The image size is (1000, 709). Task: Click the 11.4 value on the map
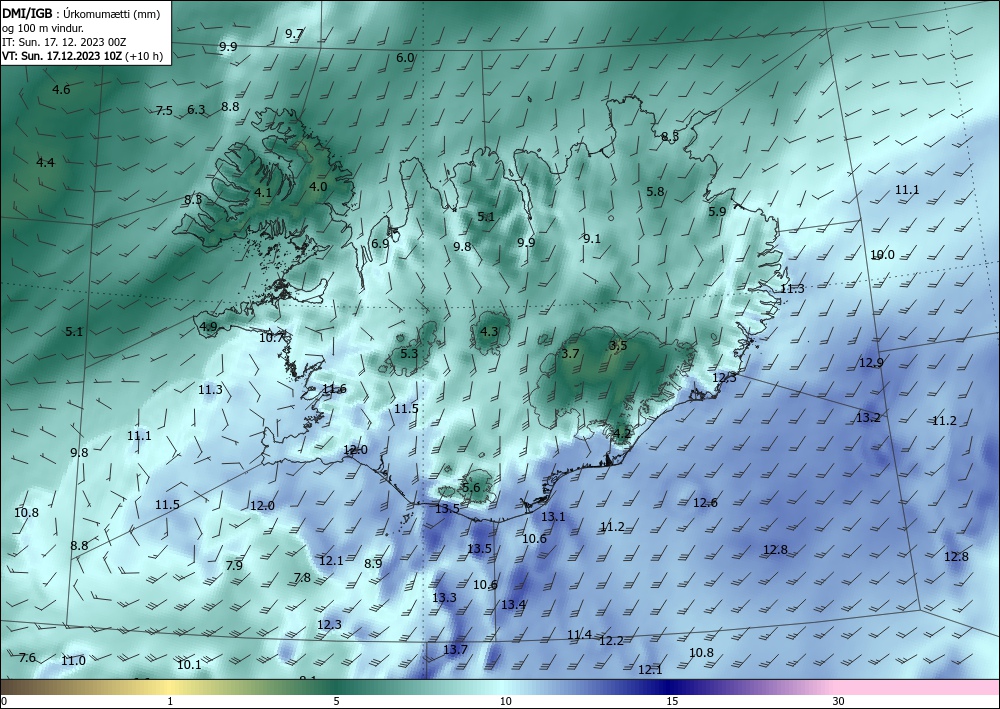coord(580,634)
